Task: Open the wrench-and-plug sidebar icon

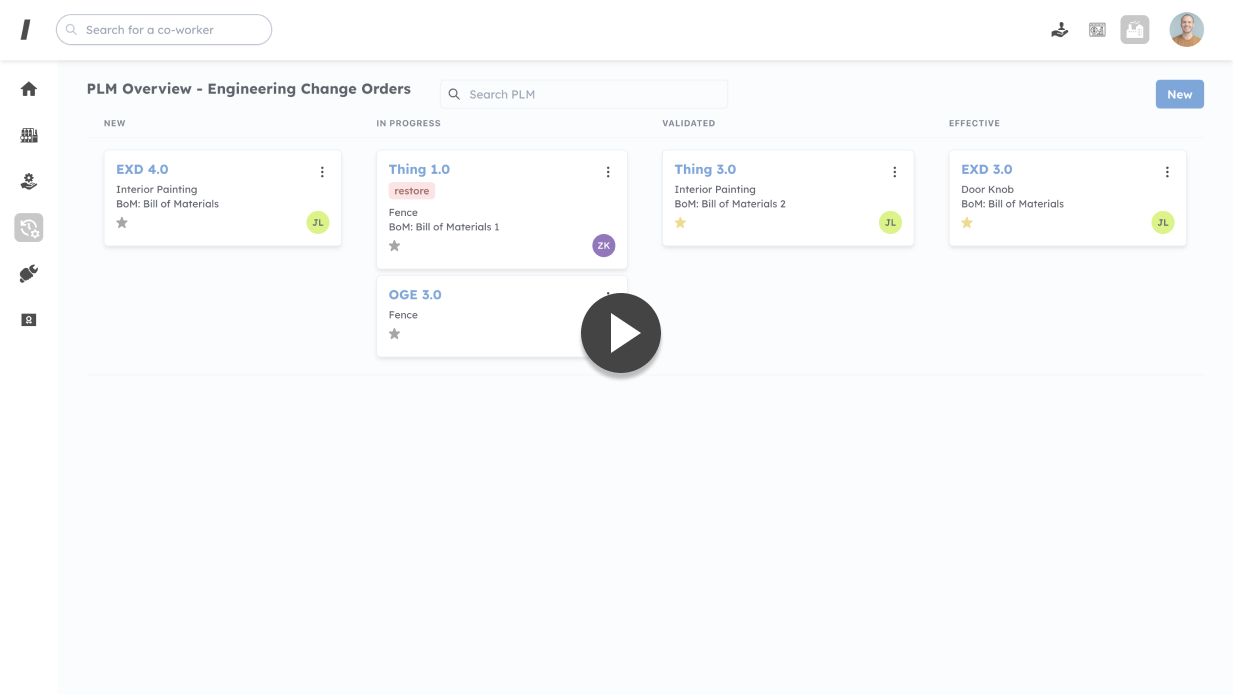Action: 29,274
